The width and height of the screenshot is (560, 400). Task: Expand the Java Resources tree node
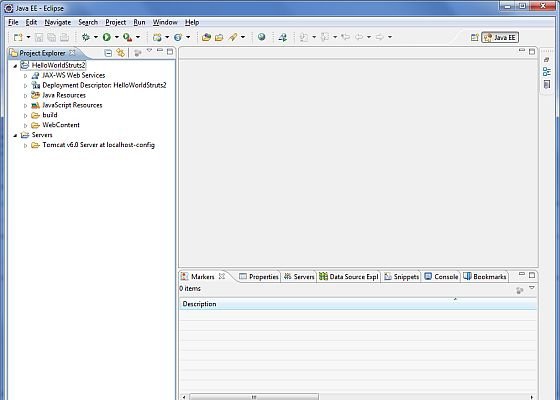(x=25, y=96)
